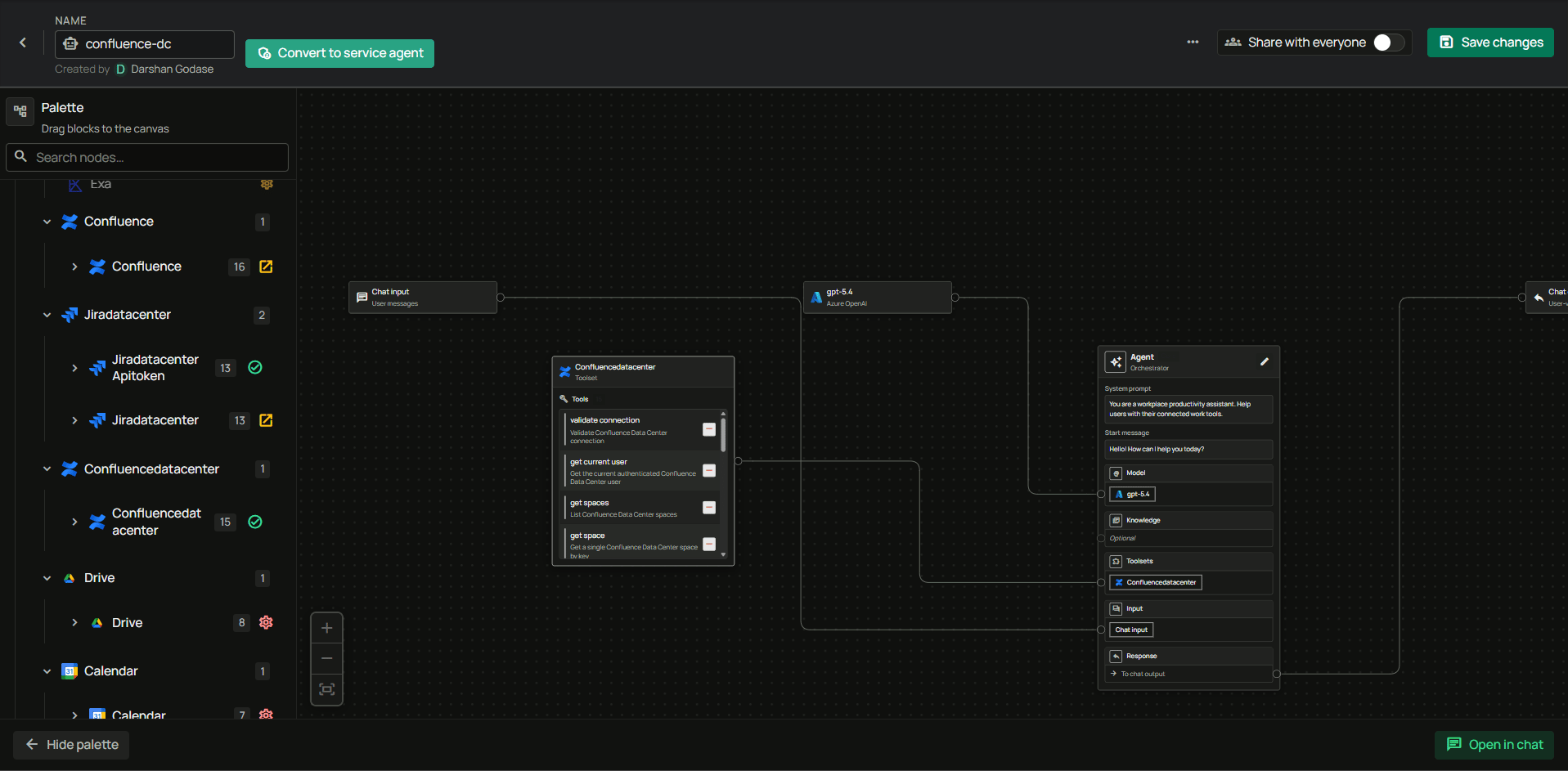Open external link icon next to Jiradatacenter

(x=266, y=420)
